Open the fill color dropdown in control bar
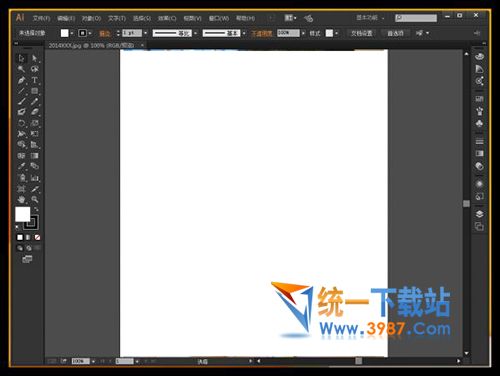Viewport: 500px width, 376px height. pos(72,33)
